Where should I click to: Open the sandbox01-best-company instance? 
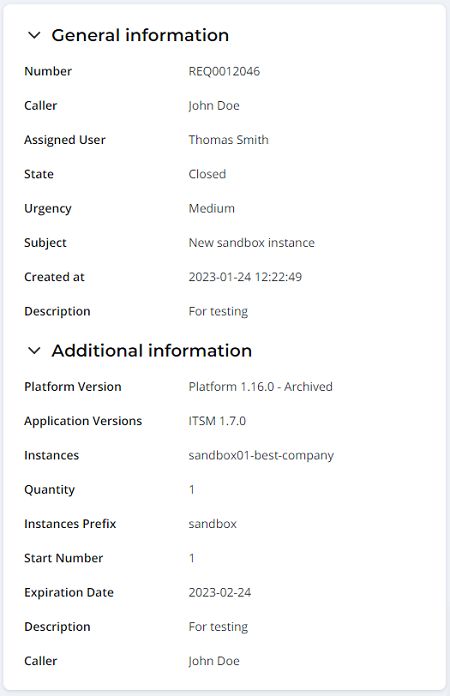pyautogui.click(x=261, y=455)
